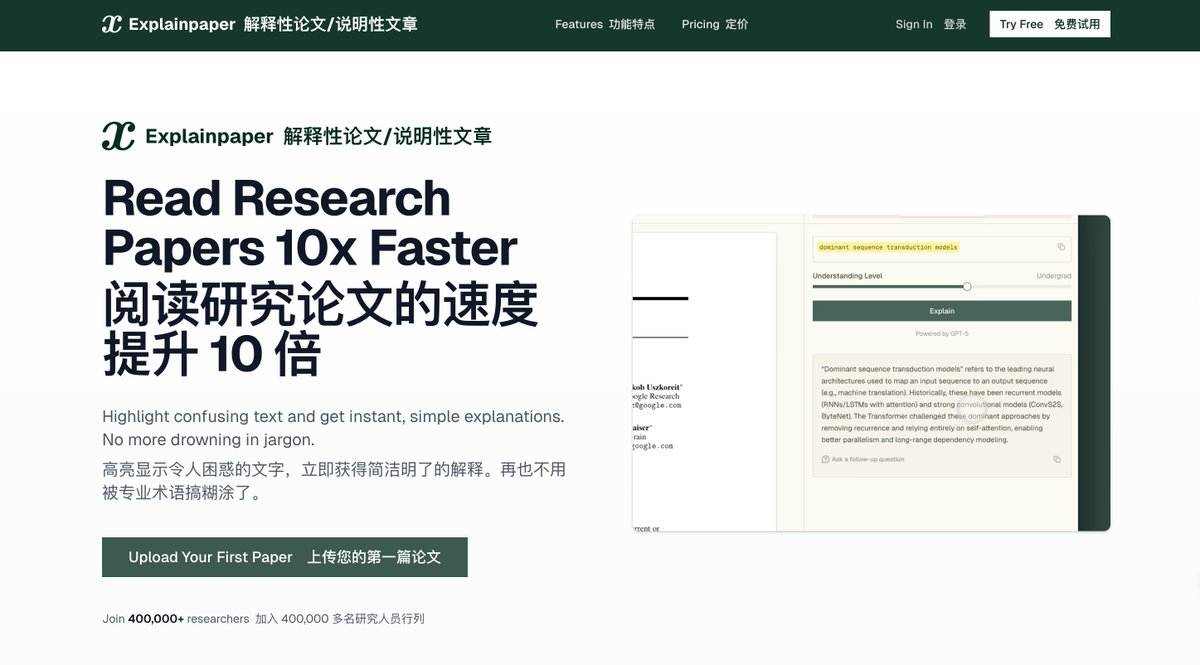Click the 'Ask a follow-up question' text

[868, 460]
